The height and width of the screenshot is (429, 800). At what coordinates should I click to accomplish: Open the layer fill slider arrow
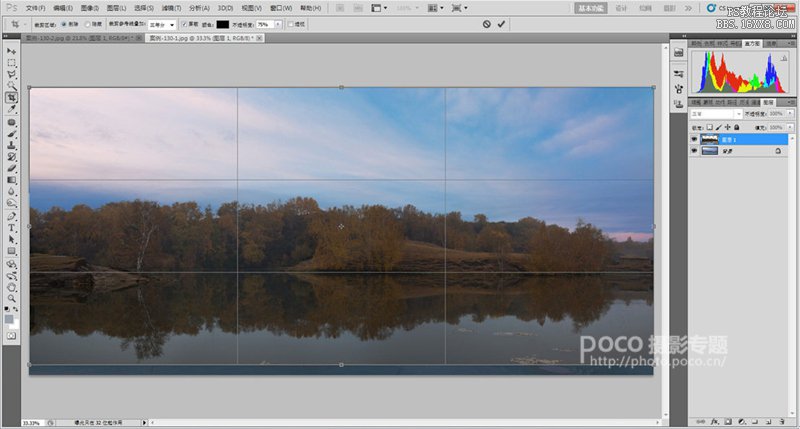pos(790,127)
